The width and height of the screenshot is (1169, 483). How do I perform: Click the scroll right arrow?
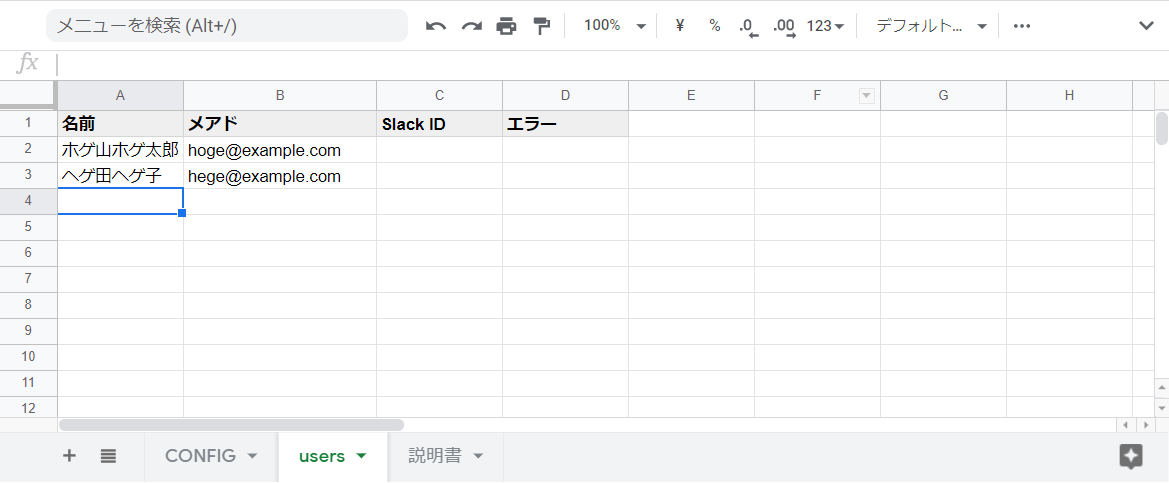1146,425
